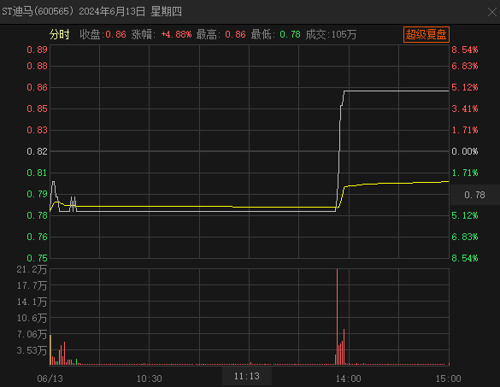Click the title ST迪马(600565) text
The image size is (500, 387).
coord(38,12)
